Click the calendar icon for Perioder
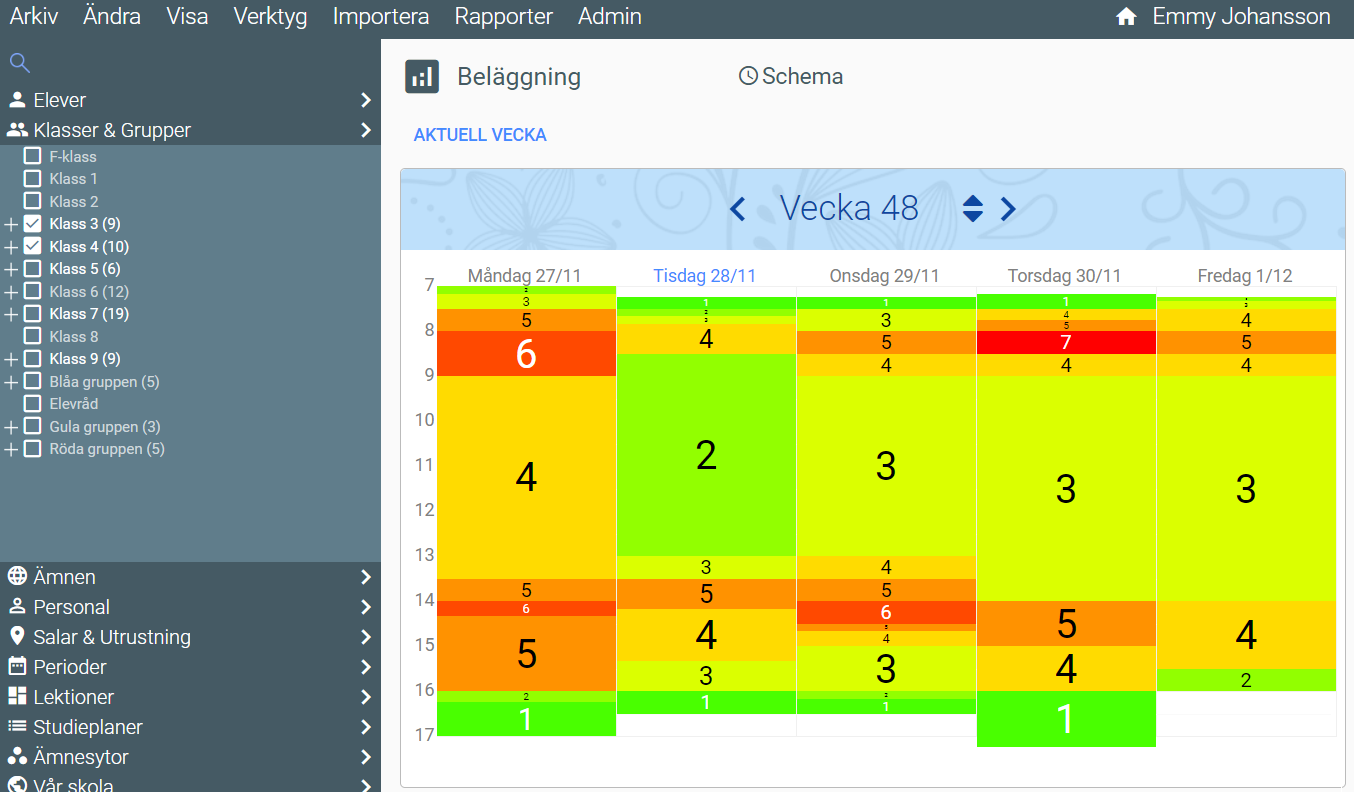 17,667
